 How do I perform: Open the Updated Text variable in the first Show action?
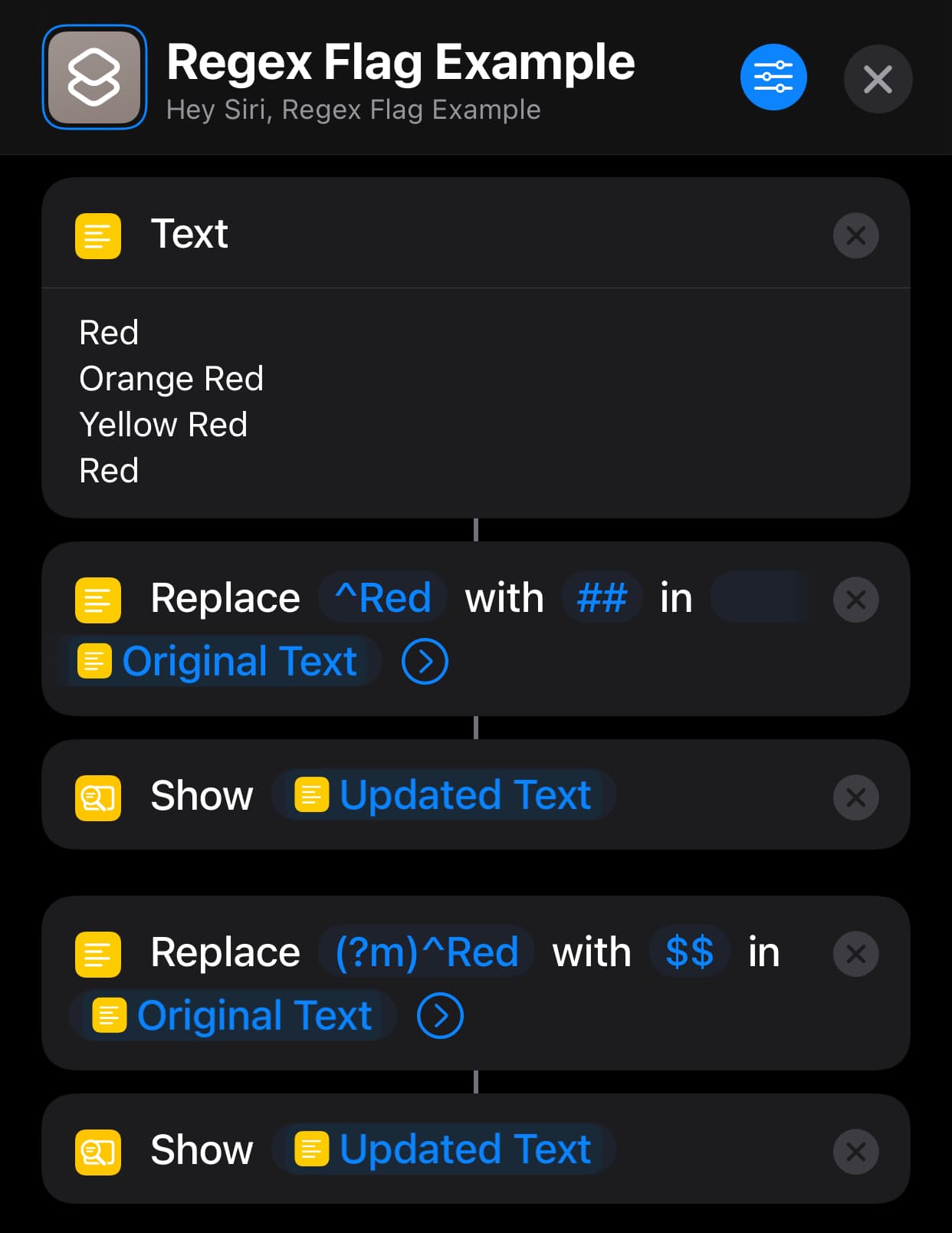click(x=443, y=796)
